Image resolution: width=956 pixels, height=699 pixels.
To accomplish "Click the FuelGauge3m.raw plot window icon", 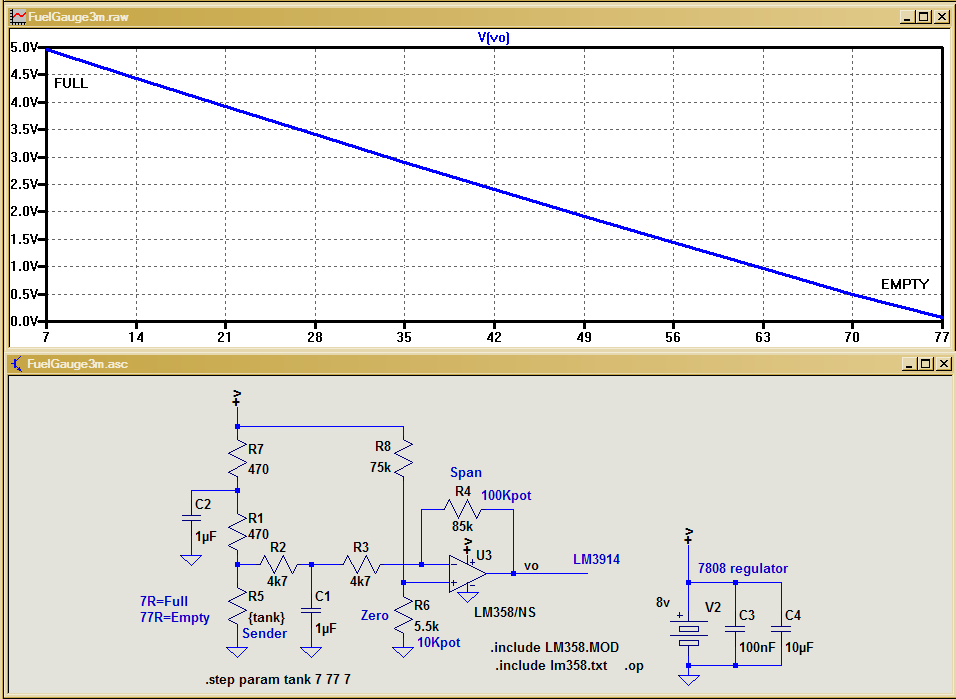I will [18, 16].
